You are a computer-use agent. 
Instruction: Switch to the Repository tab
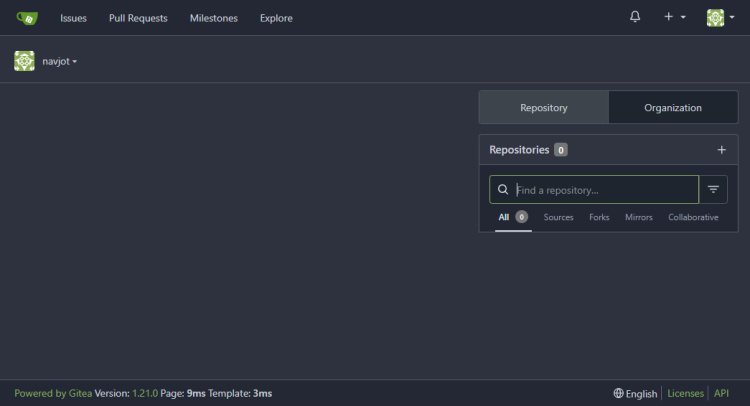coord(544,107)
